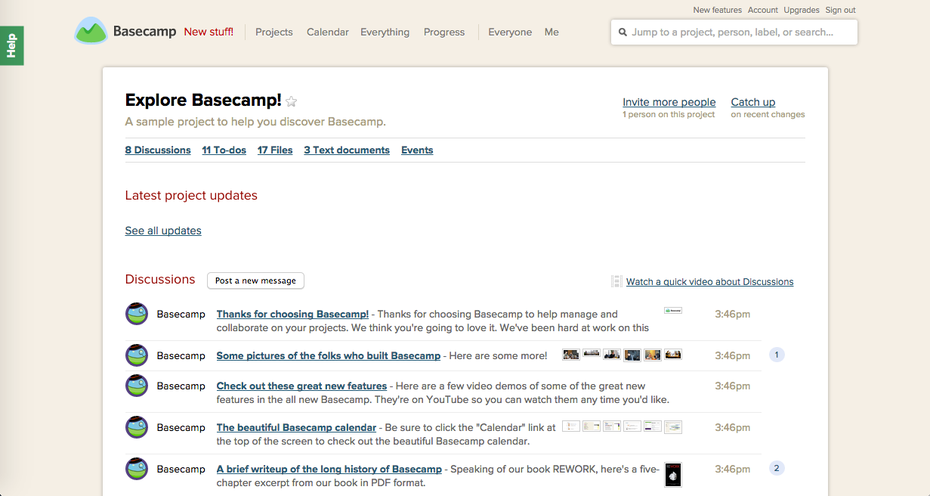The image size is (930, 496).
Task: Click the New stuff! link
Action: tap(209, 32)
